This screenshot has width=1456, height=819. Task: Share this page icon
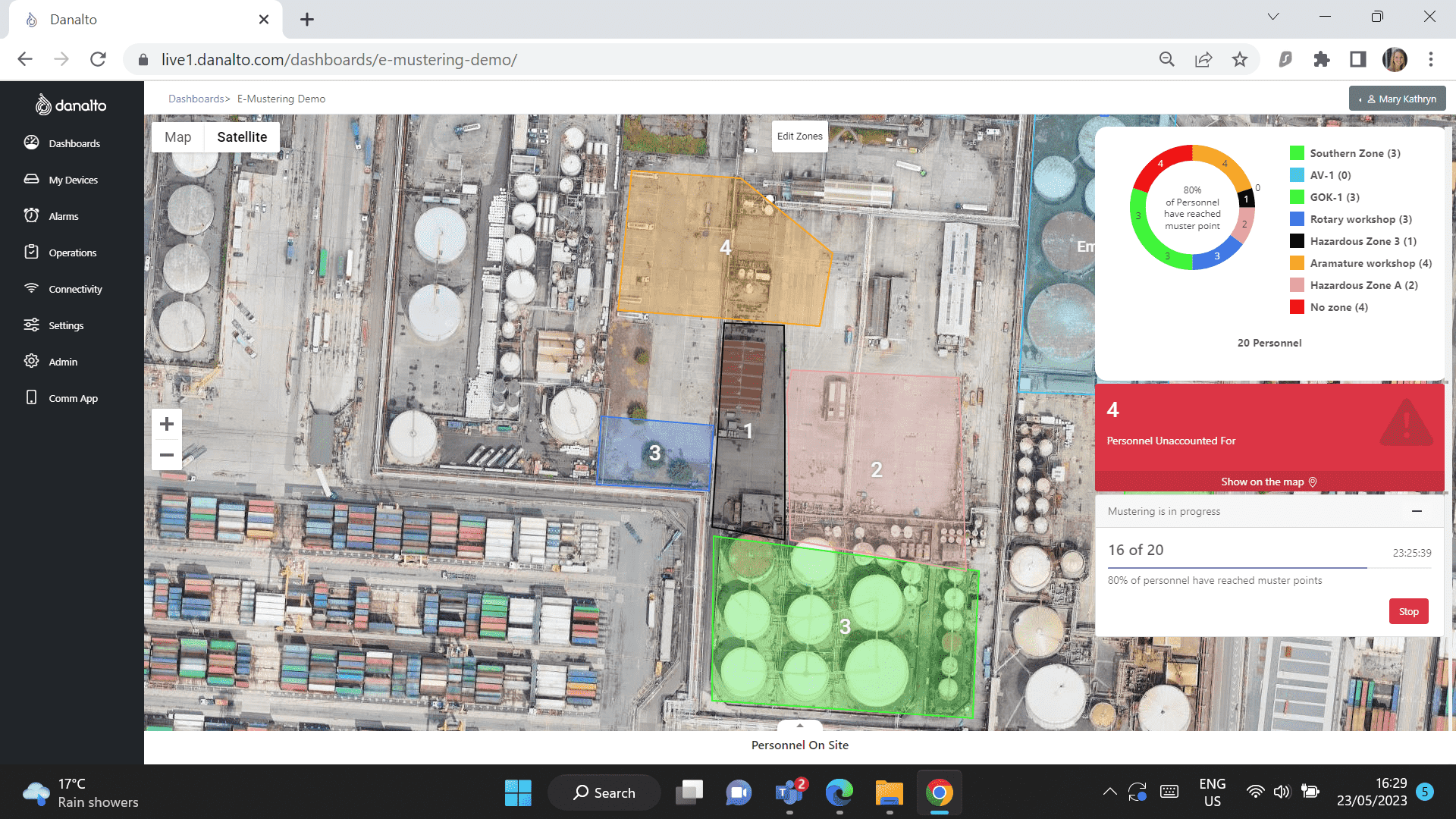tap(1203, 59)
